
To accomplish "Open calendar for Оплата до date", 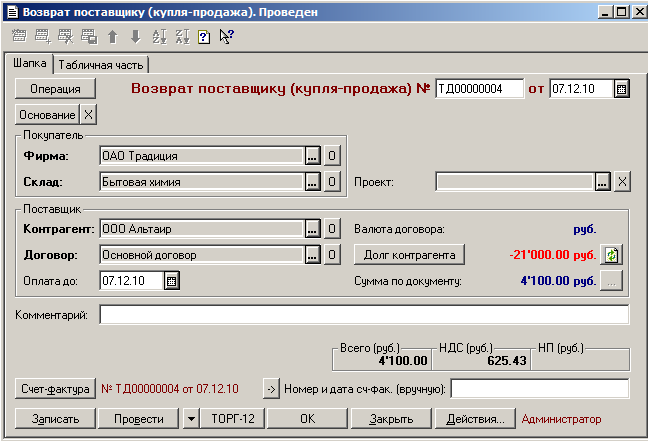I will pyautogui.click(x=171, y=281).
